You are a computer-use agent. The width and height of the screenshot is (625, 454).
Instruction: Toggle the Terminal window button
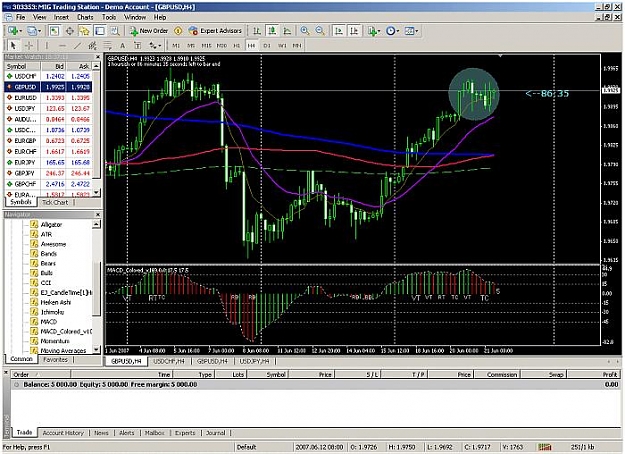pos(100,31)
